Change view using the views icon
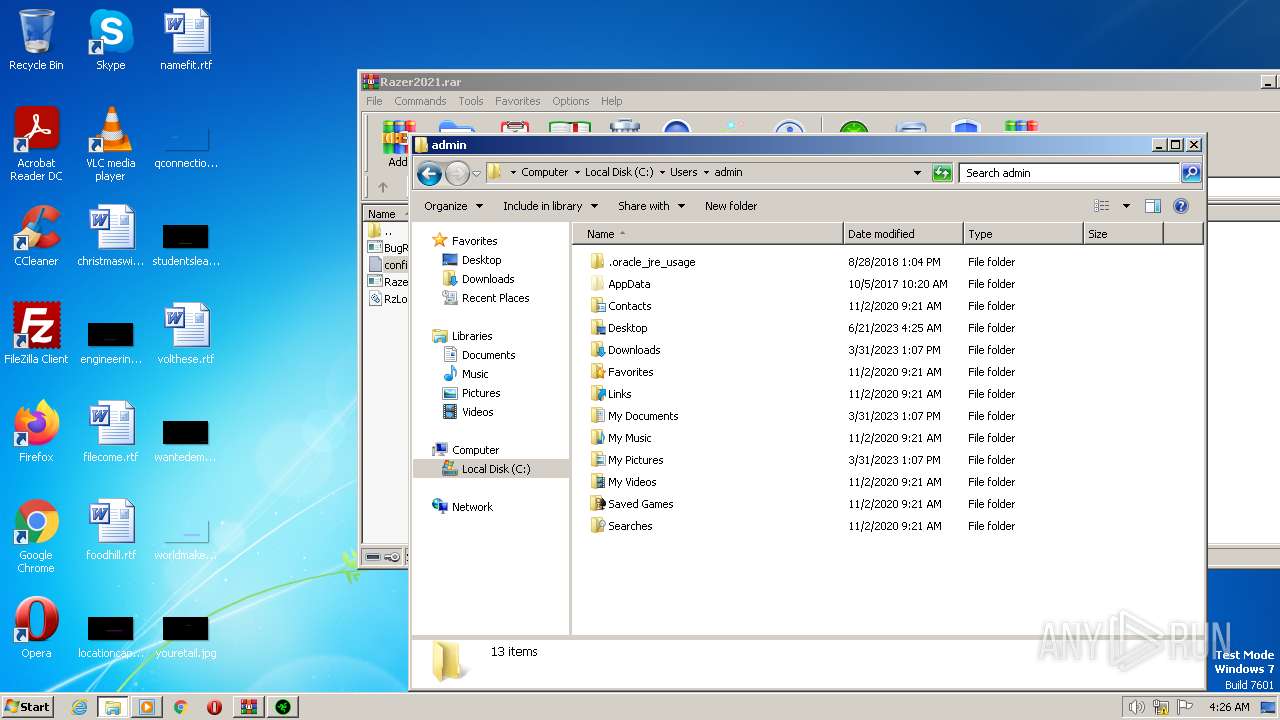1280x720 pixels. pyautogui.click(x=1101, y=206)
